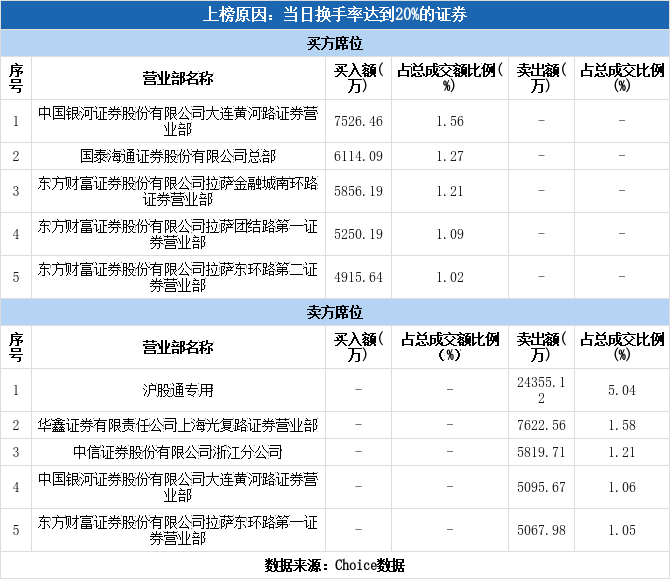Select the sell ratio 1.58

[622, 425]
